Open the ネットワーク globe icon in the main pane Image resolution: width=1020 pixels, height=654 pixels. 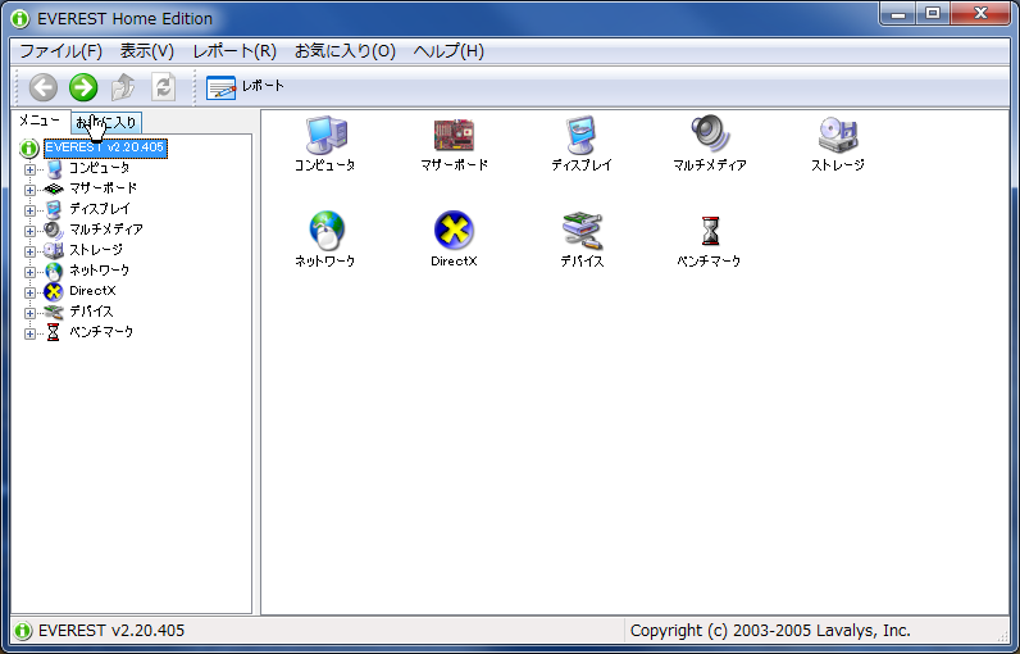tap(325, 239)
